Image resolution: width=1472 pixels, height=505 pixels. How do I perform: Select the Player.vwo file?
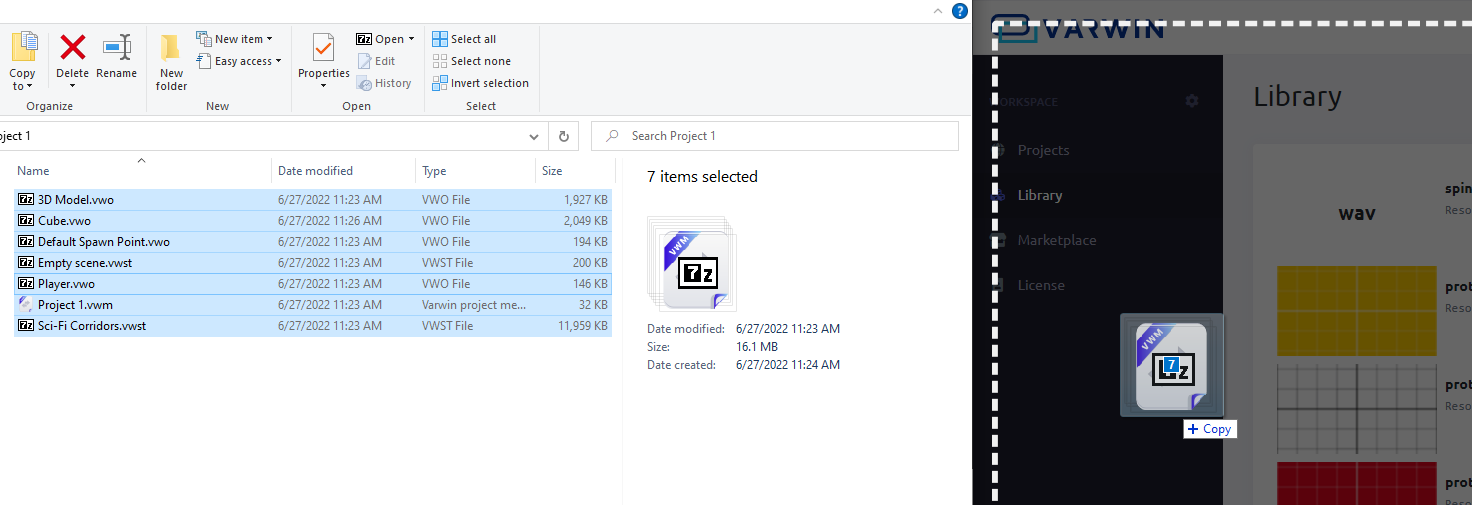[313, 284]
